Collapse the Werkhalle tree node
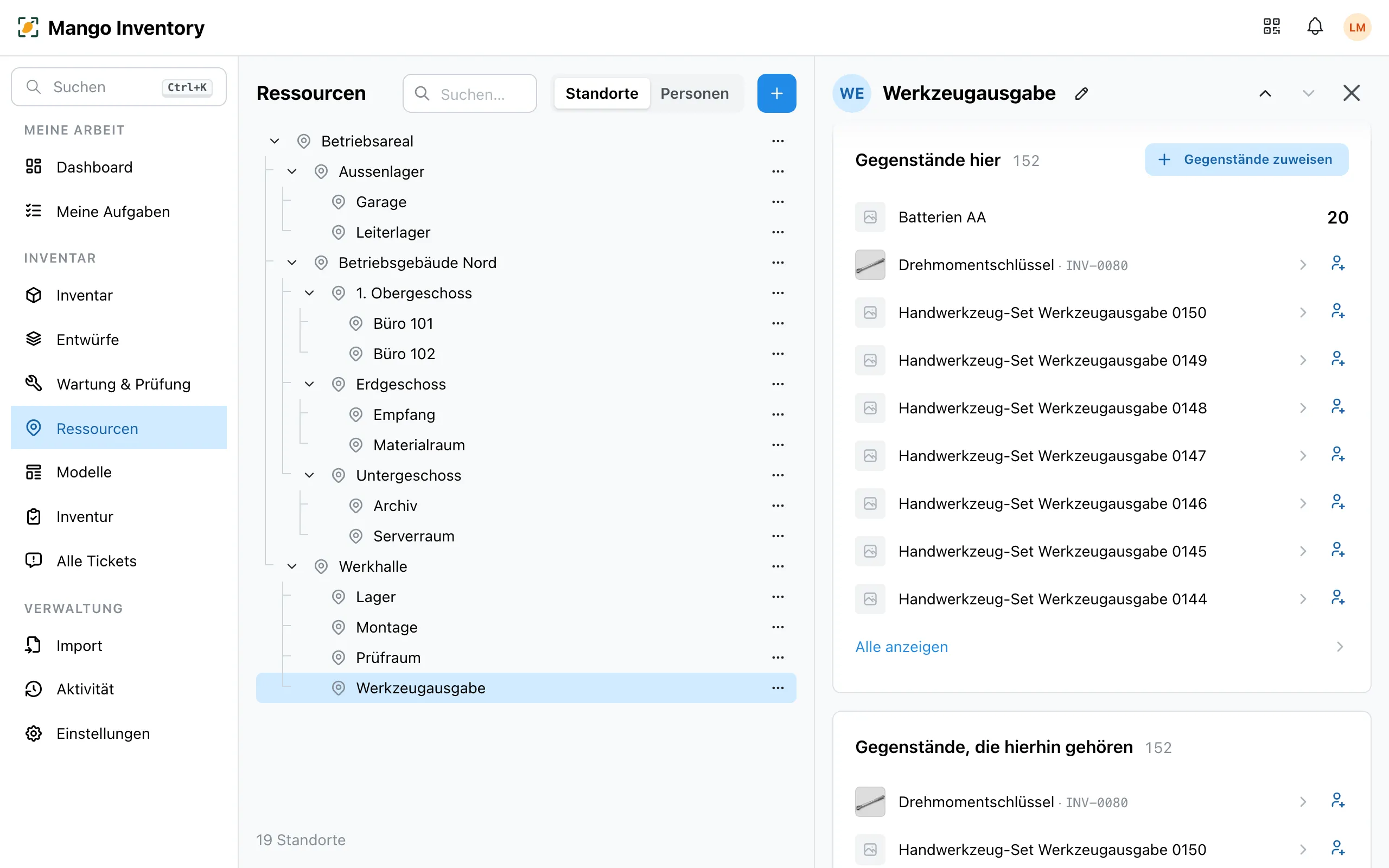The height and width of the screenshot is (868, 1389). coord(291,566)
